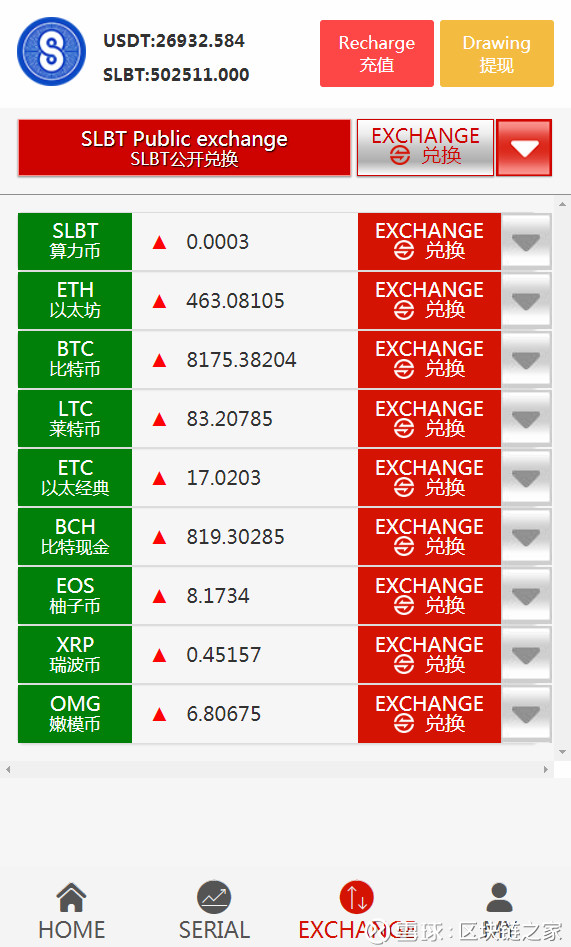Open the SERIAL chart icon

coord(214,897)
